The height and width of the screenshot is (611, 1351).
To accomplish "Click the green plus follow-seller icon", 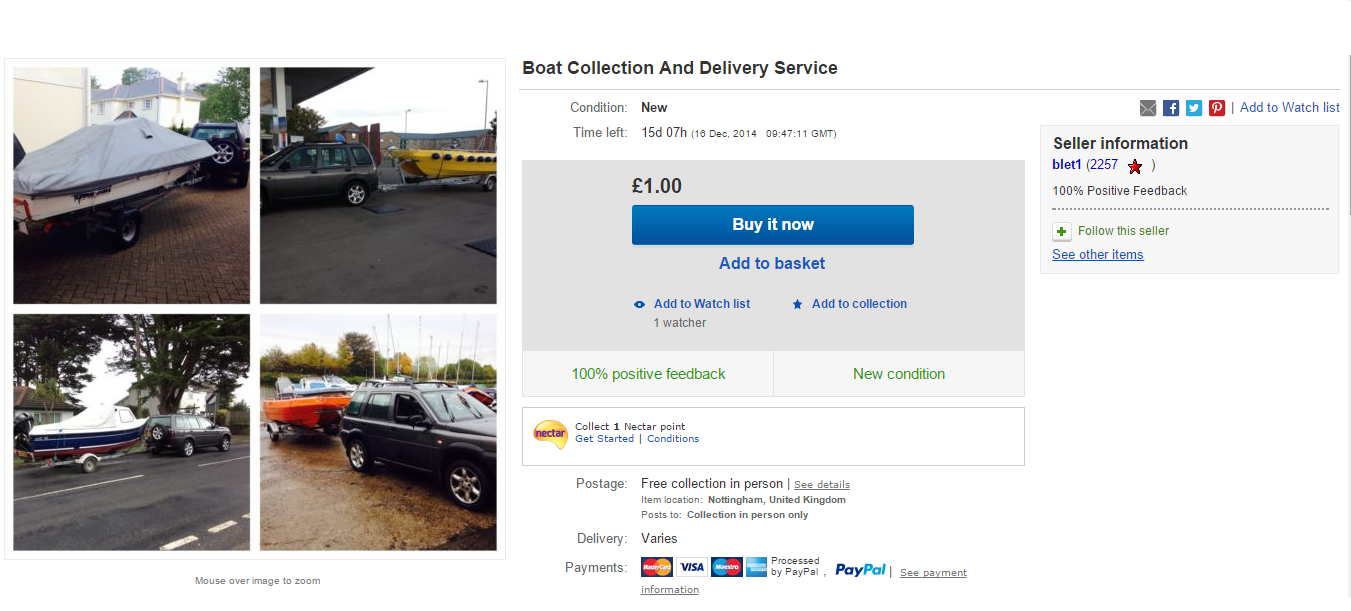I will tap(1062, 232).
